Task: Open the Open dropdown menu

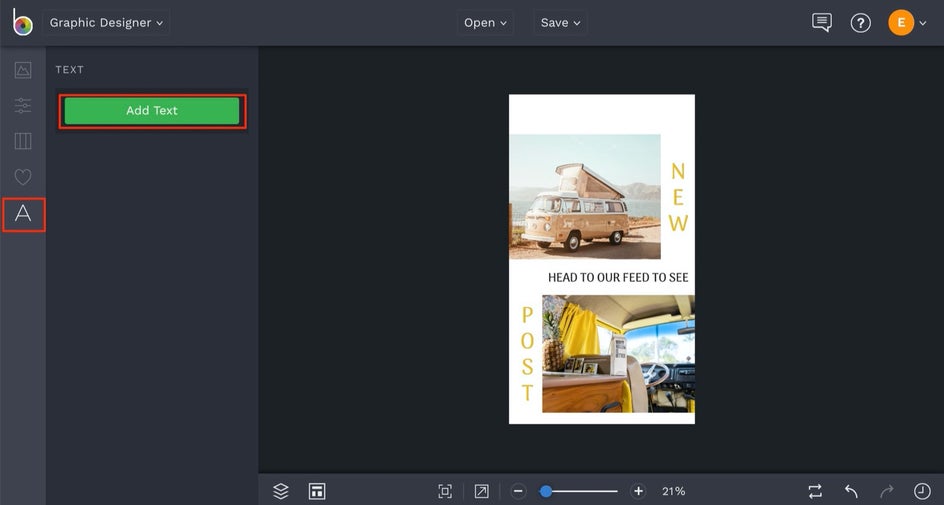Action: coord(485,23)
